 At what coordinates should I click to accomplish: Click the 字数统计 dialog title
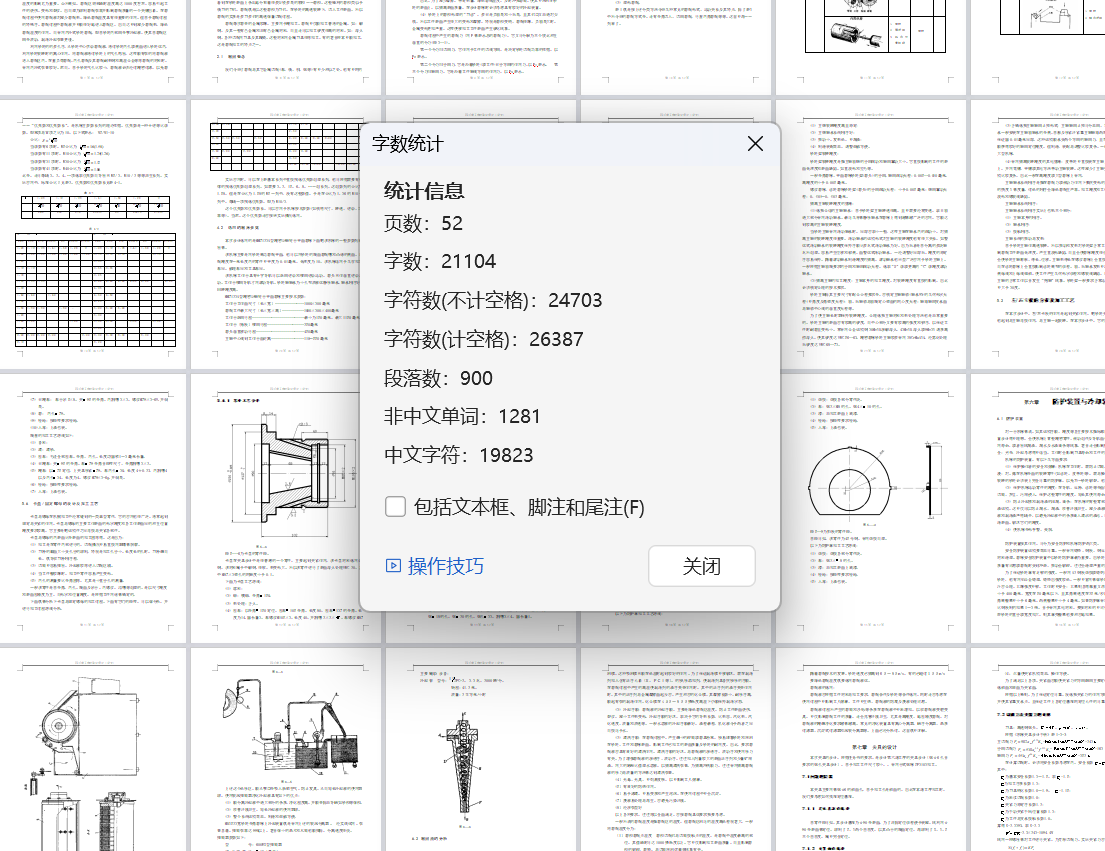click(408, 144)
